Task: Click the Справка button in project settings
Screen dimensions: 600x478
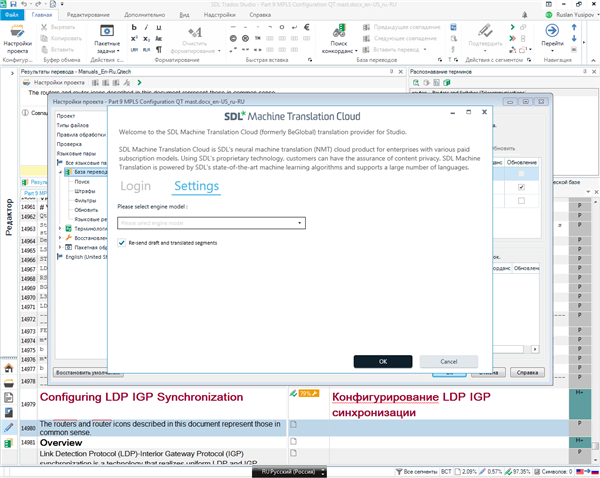Action: tap(527, 372)
